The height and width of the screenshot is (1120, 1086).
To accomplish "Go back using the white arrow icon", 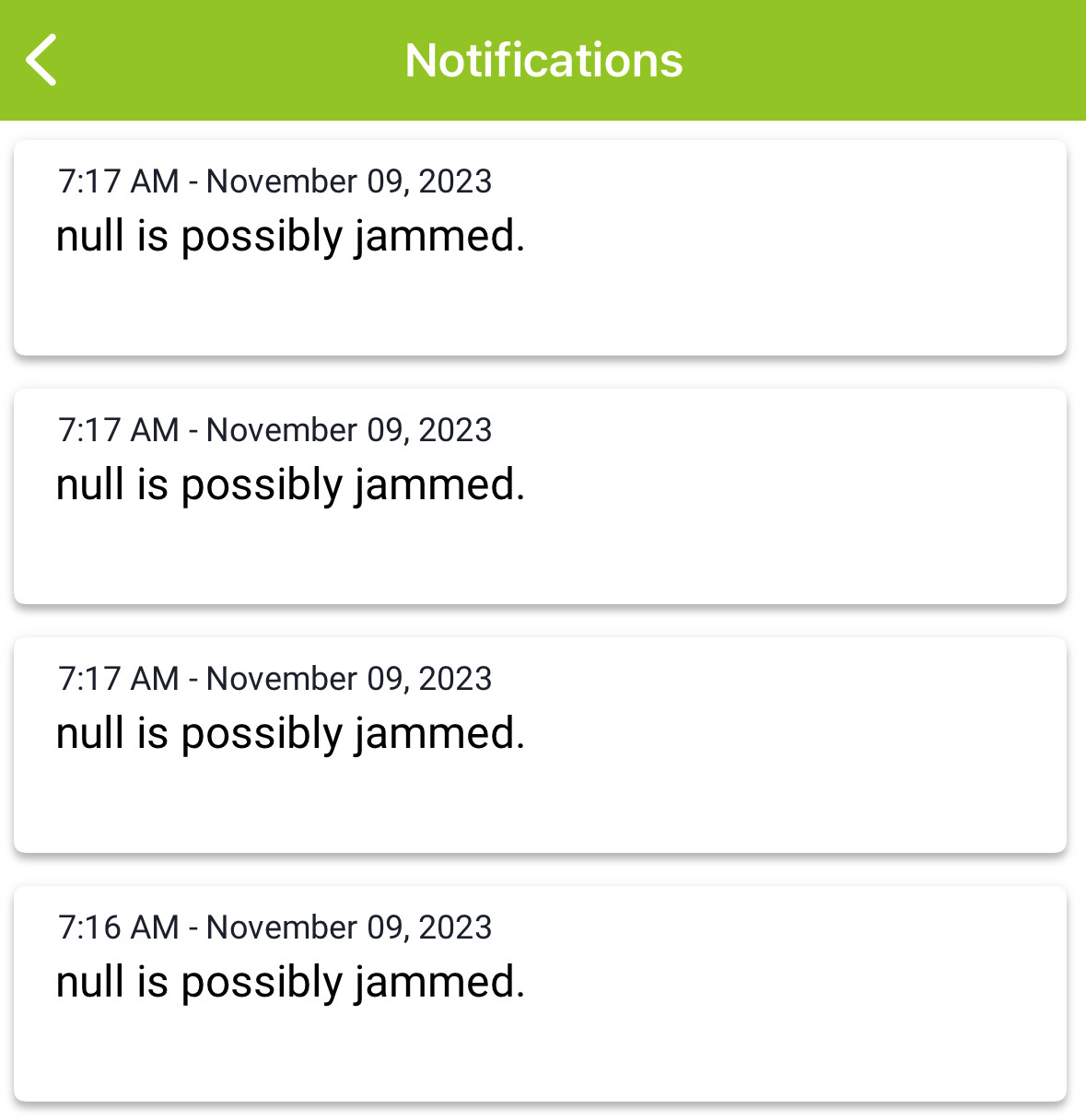I will pyautogui.click(x=41, y=60).
